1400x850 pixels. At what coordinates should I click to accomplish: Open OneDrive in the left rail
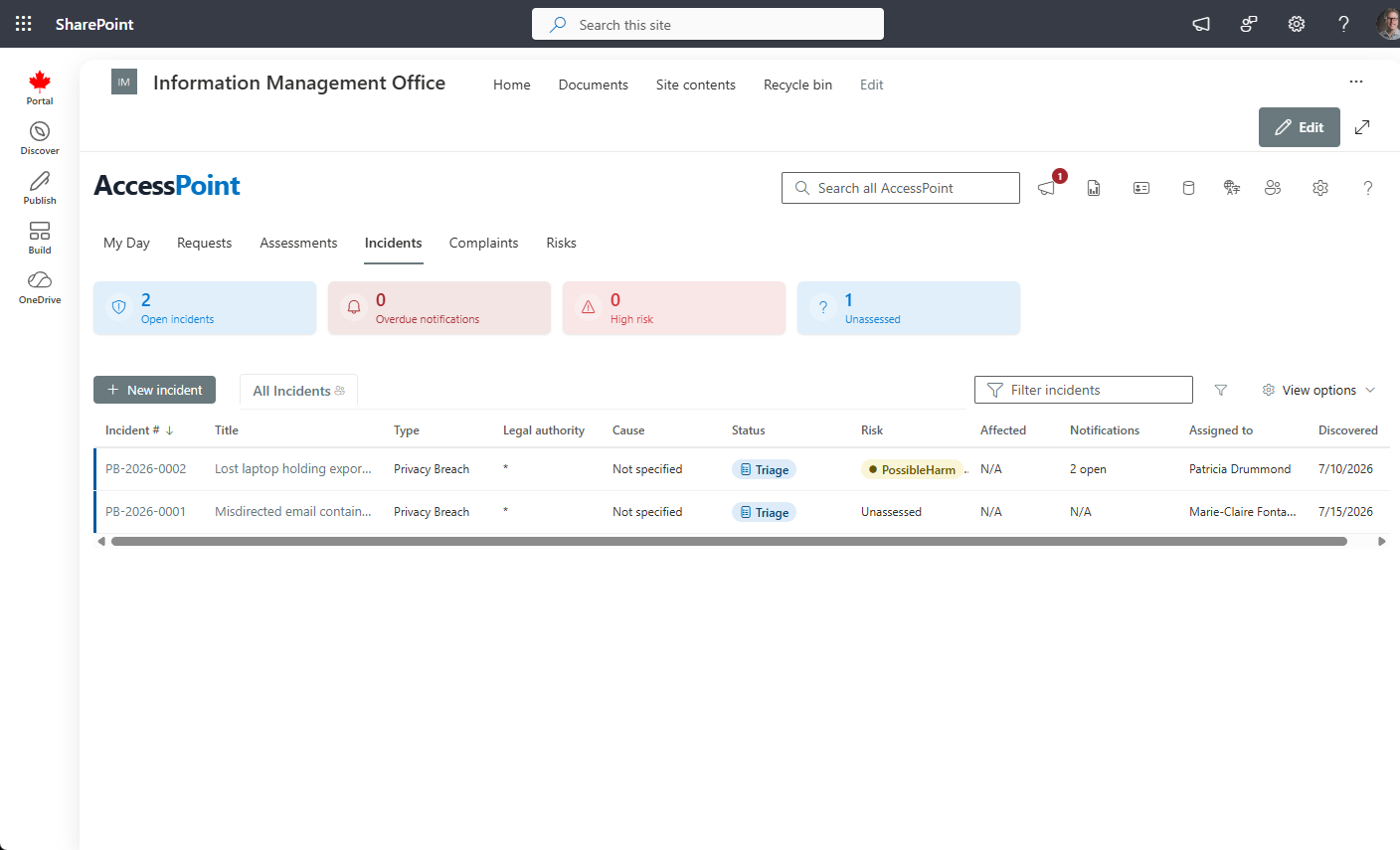coord(40,287)
